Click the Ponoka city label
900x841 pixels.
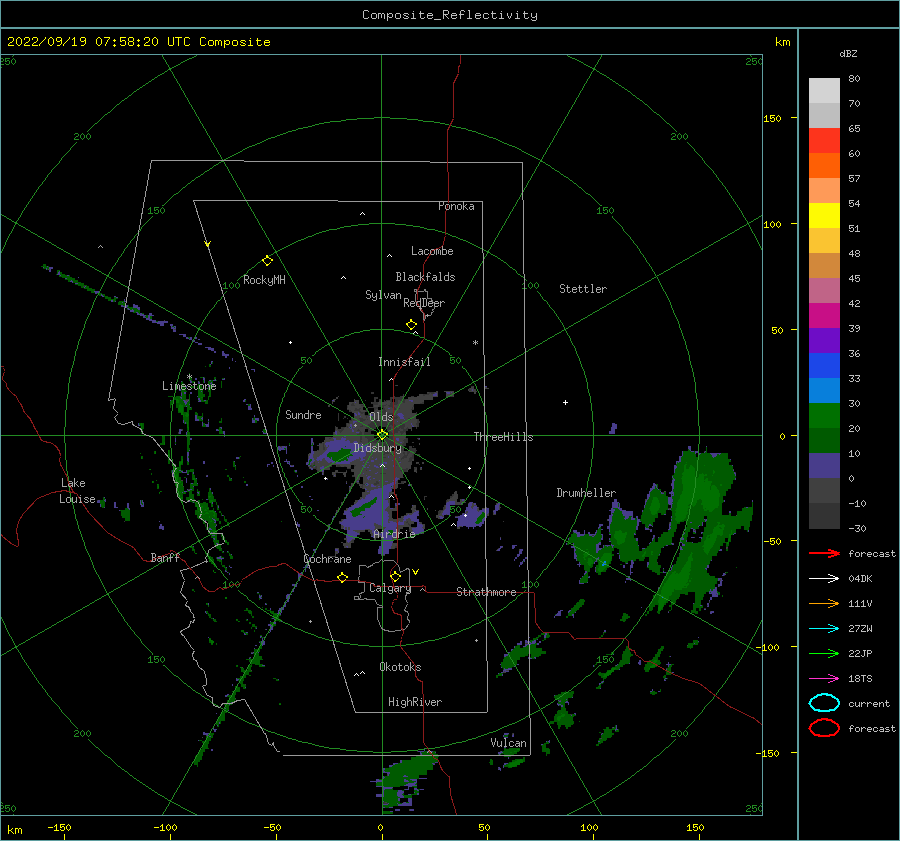pos(456,206)
